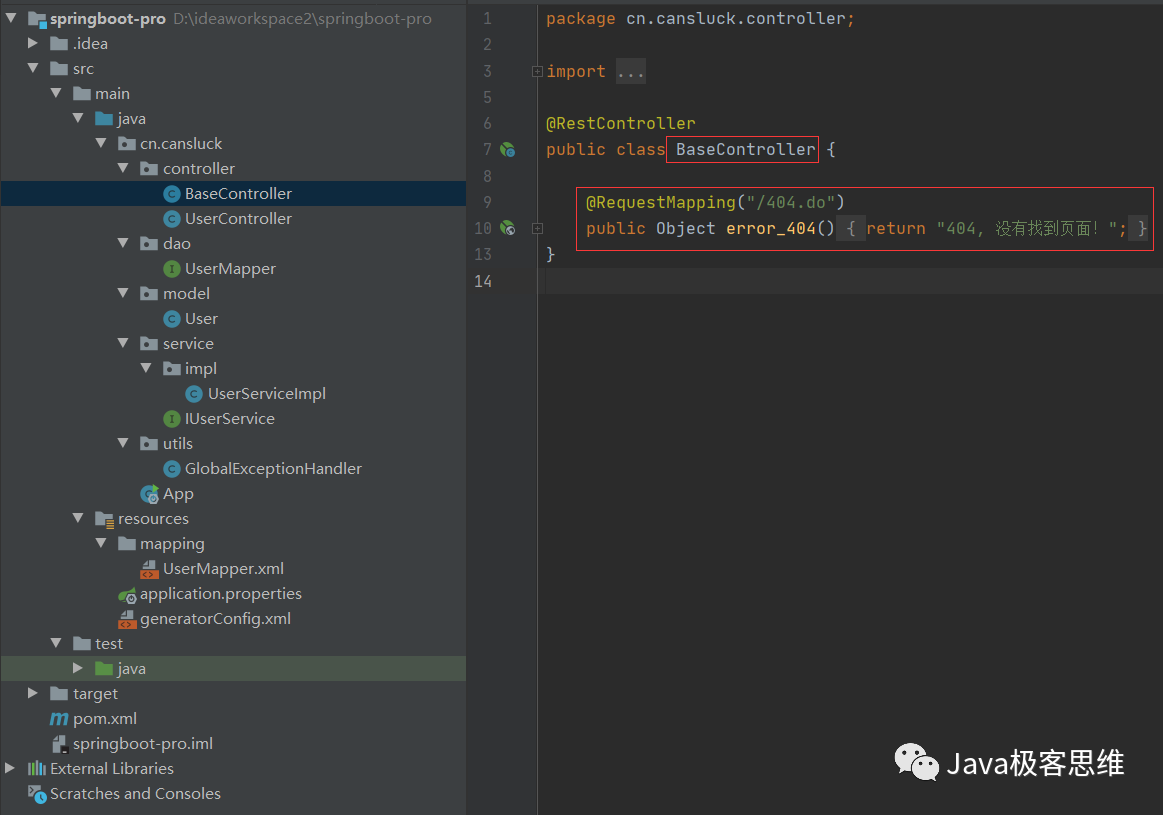The height and width of the screenshot is (815, 1163).
Task: Unfold the error_404 method body on line 10
Action: tap(537, 228)
